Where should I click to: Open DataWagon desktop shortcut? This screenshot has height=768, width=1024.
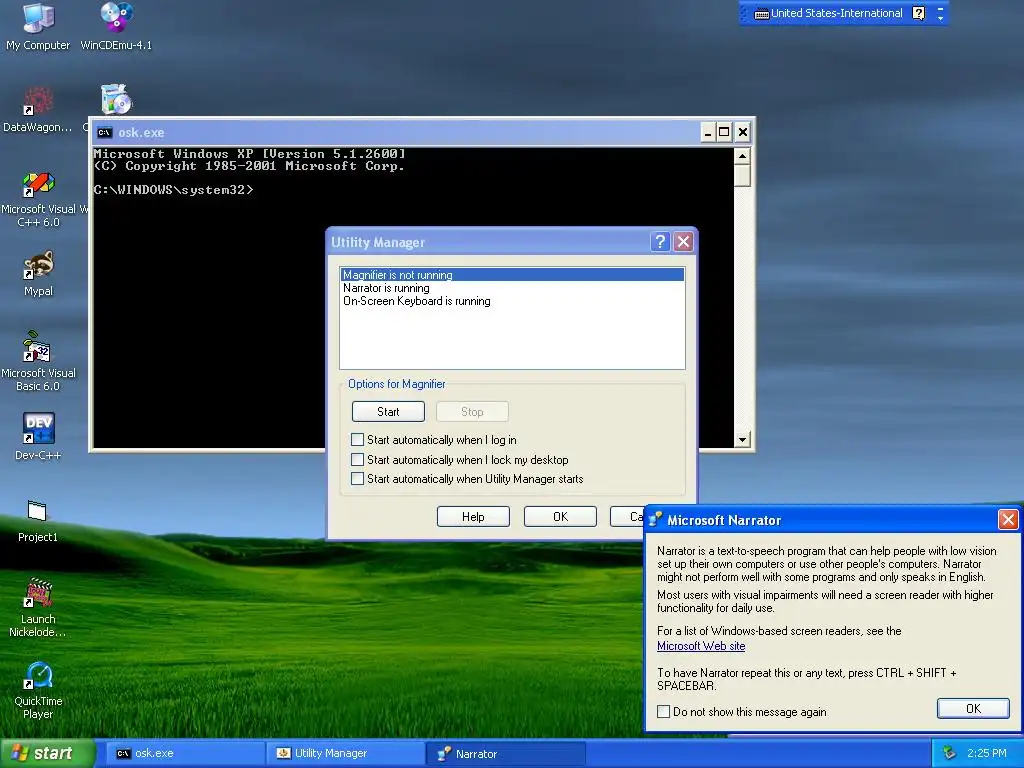38,108
